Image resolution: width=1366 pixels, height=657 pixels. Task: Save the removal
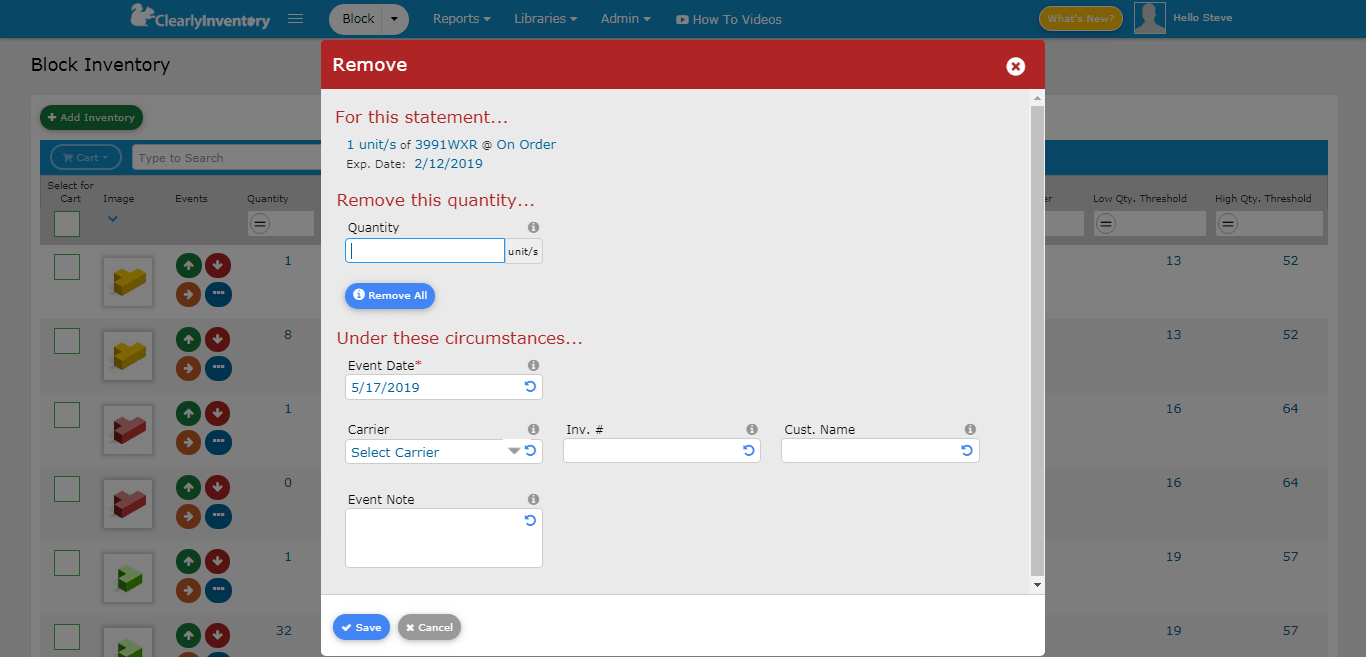point(361,627)
